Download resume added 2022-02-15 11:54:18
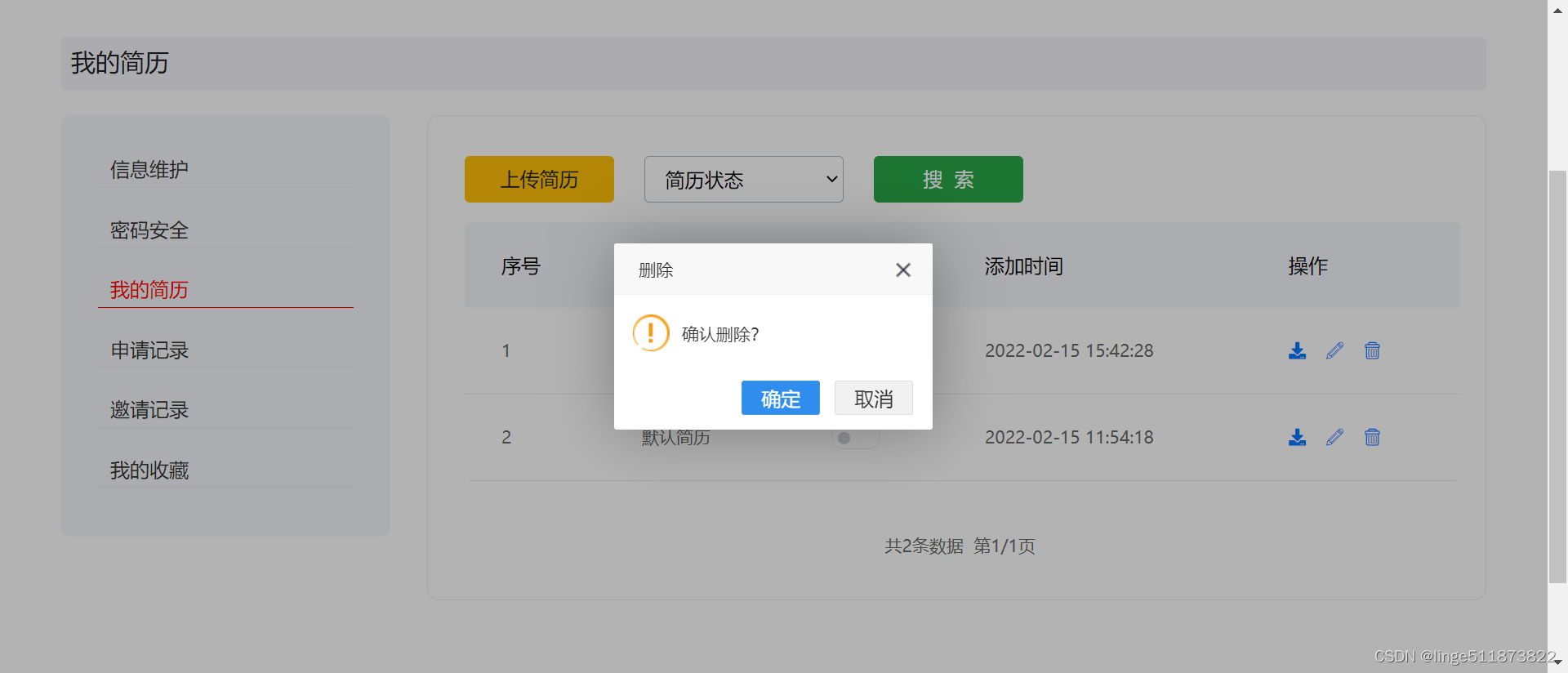This screenshot has width=1568, height=673. click(1297, 437)
